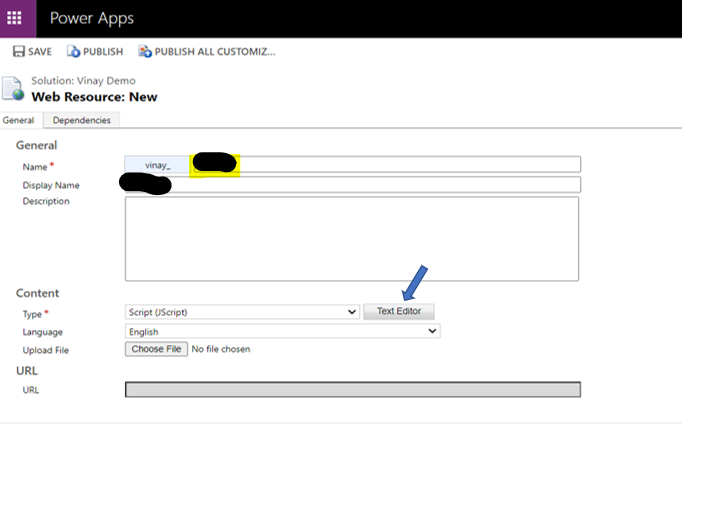The height and width of the screenshot is (508, 702).
Task: Click the Publish All Customizations icon
Action: point(145,51)
